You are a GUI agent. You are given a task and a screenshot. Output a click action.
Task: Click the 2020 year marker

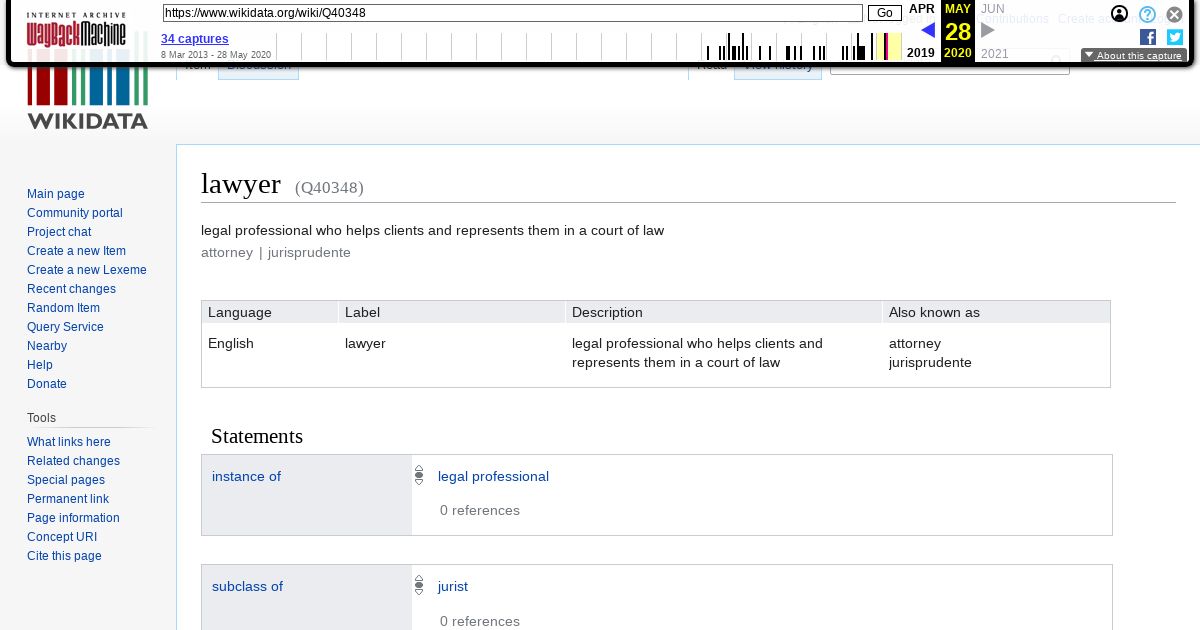(x=958, y=53)
